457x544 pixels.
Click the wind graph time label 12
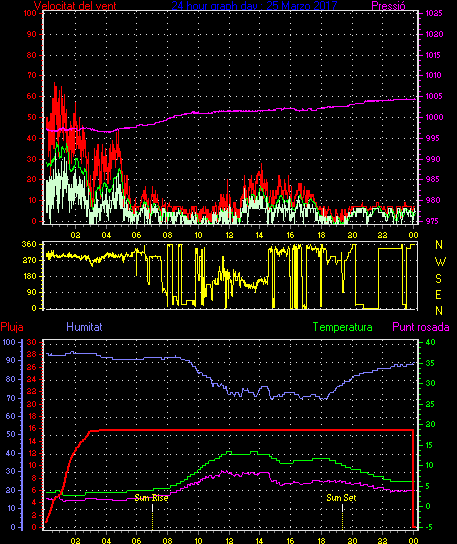[x=229, y=235]
